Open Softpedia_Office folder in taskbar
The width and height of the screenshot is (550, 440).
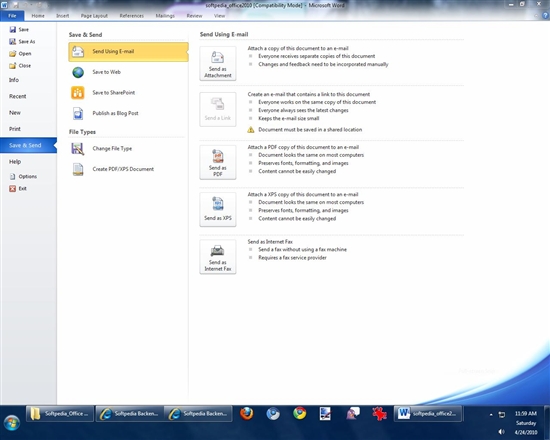tap(60, 414)
